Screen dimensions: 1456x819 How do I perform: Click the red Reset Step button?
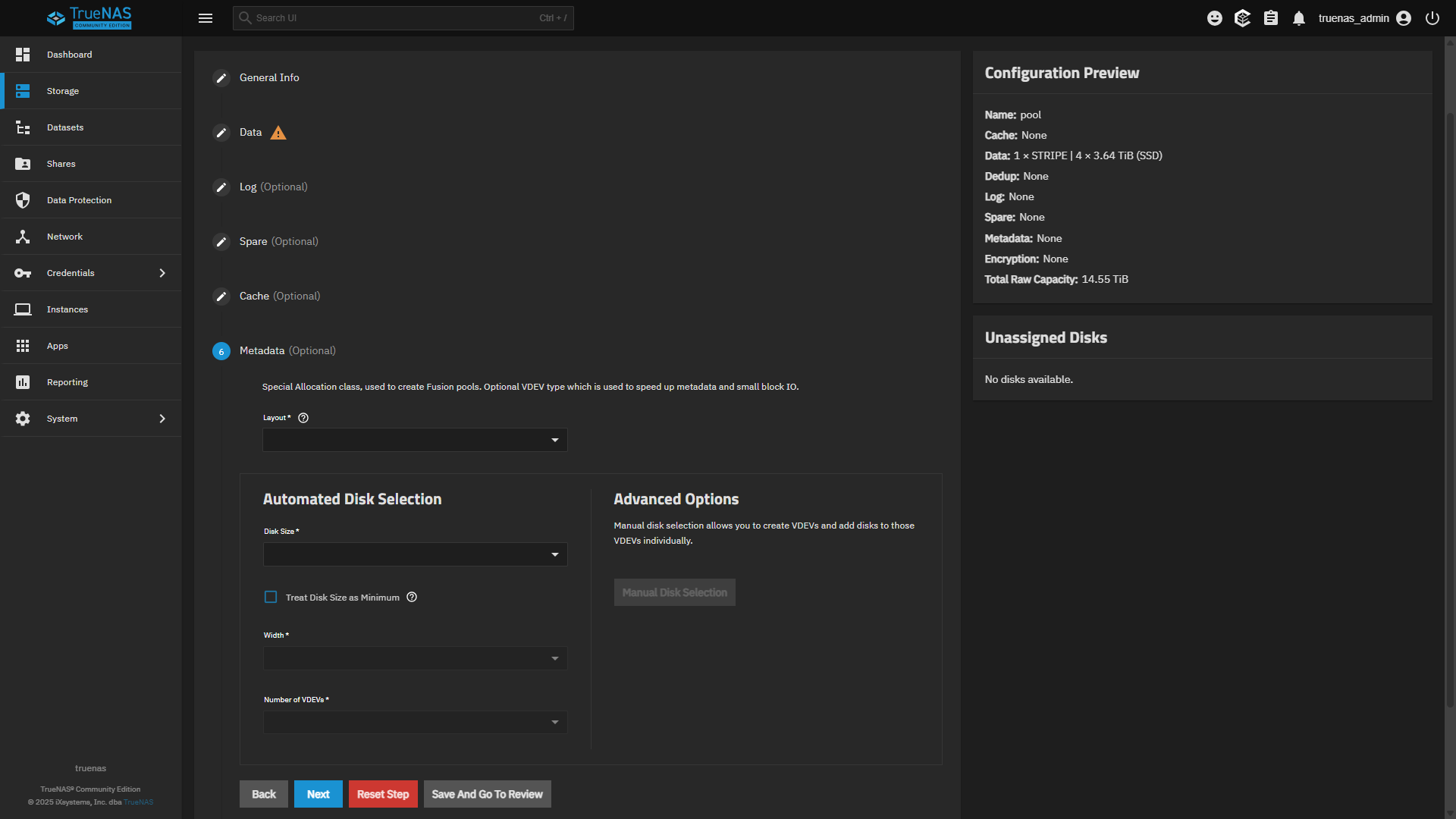383,794
